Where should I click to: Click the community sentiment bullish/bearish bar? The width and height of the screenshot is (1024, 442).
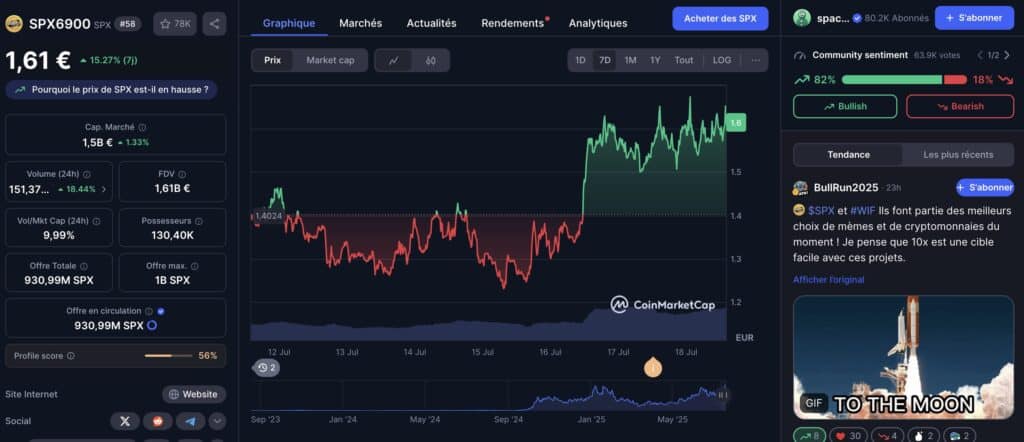904,80
